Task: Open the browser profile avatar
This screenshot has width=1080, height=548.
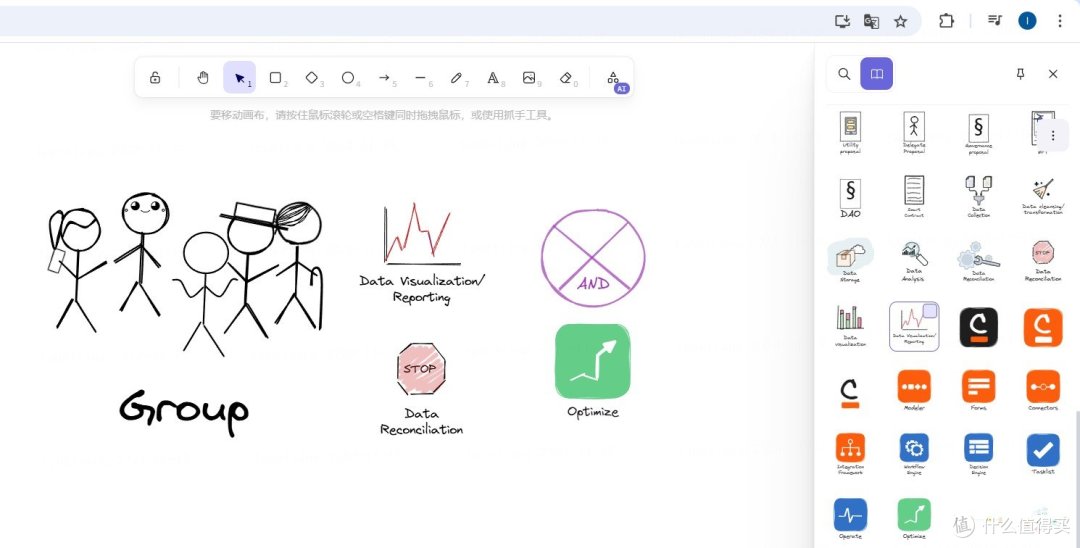Action: 1027,21
